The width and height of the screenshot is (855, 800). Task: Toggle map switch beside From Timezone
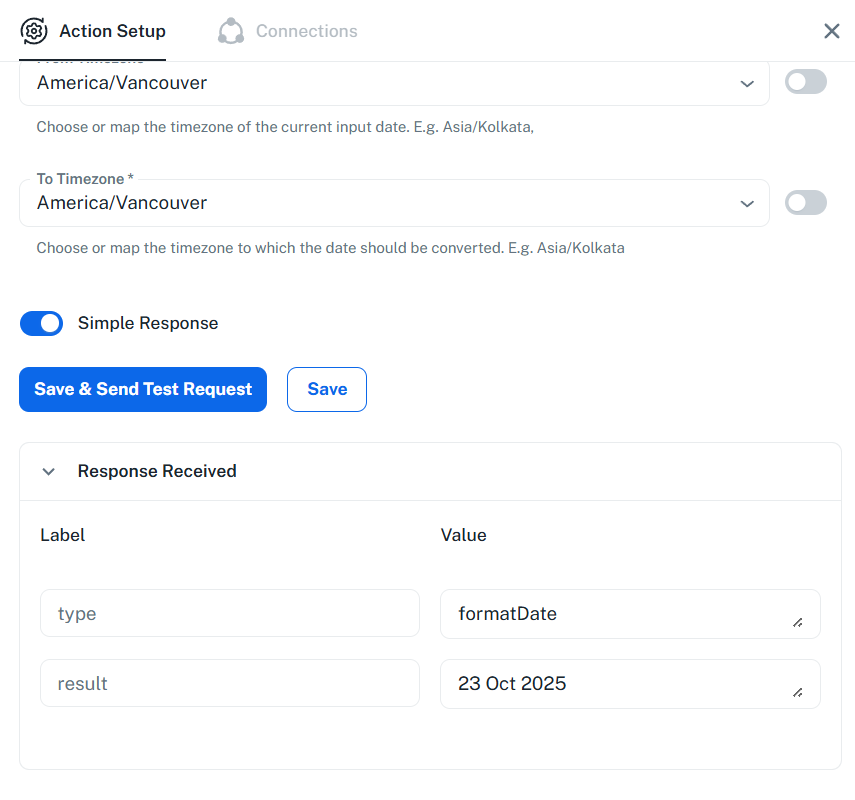coord(805,82)
